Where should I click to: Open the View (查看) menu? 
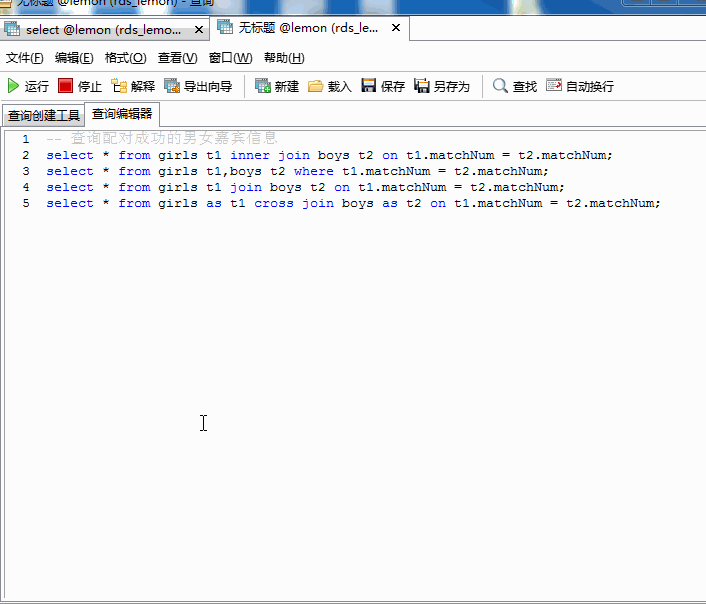coord(177,58)
